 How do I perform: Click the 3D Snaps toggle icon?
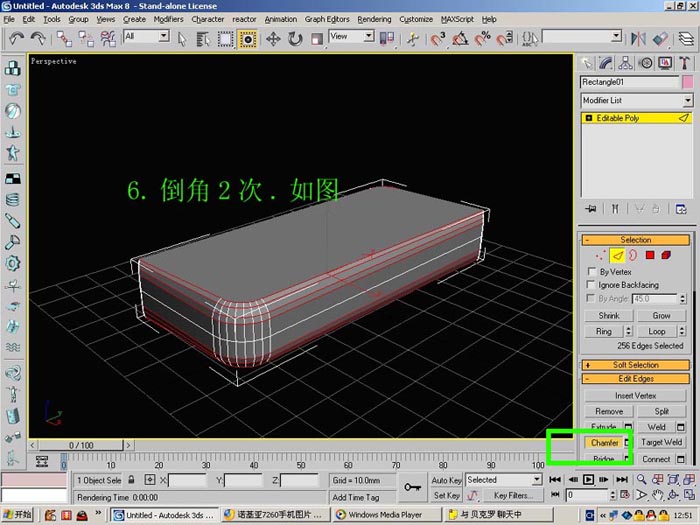click(438, 39)
